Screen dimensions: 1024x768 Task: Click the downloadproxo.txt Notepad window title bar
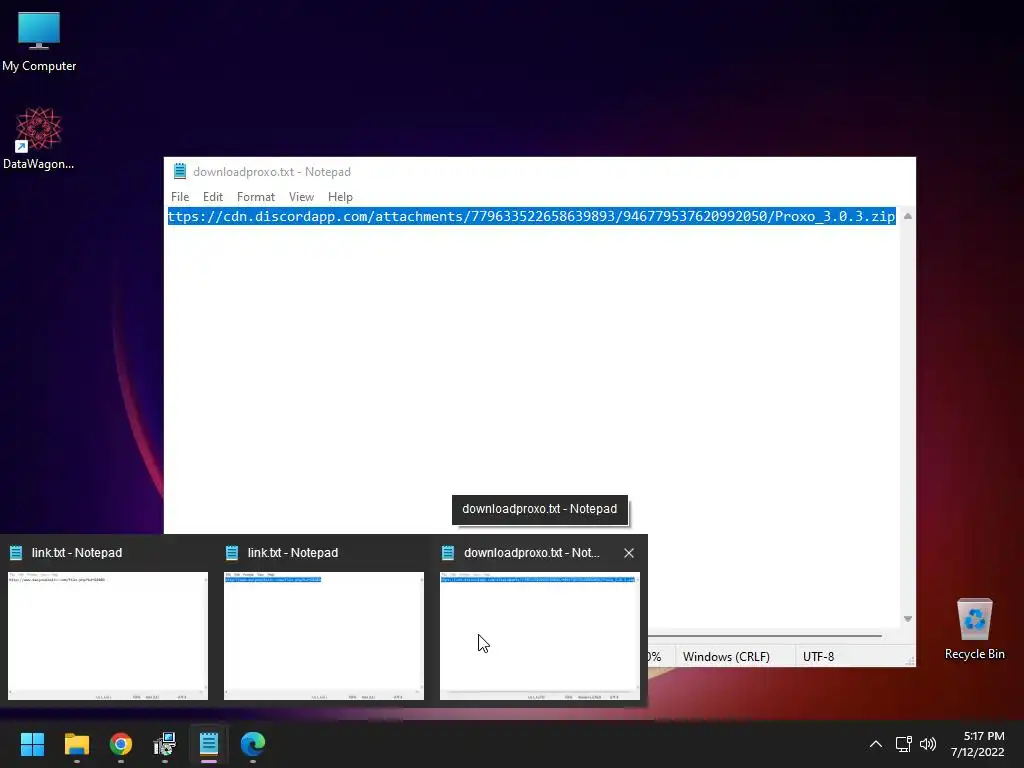pyautogui.click(x=539, y=171)
